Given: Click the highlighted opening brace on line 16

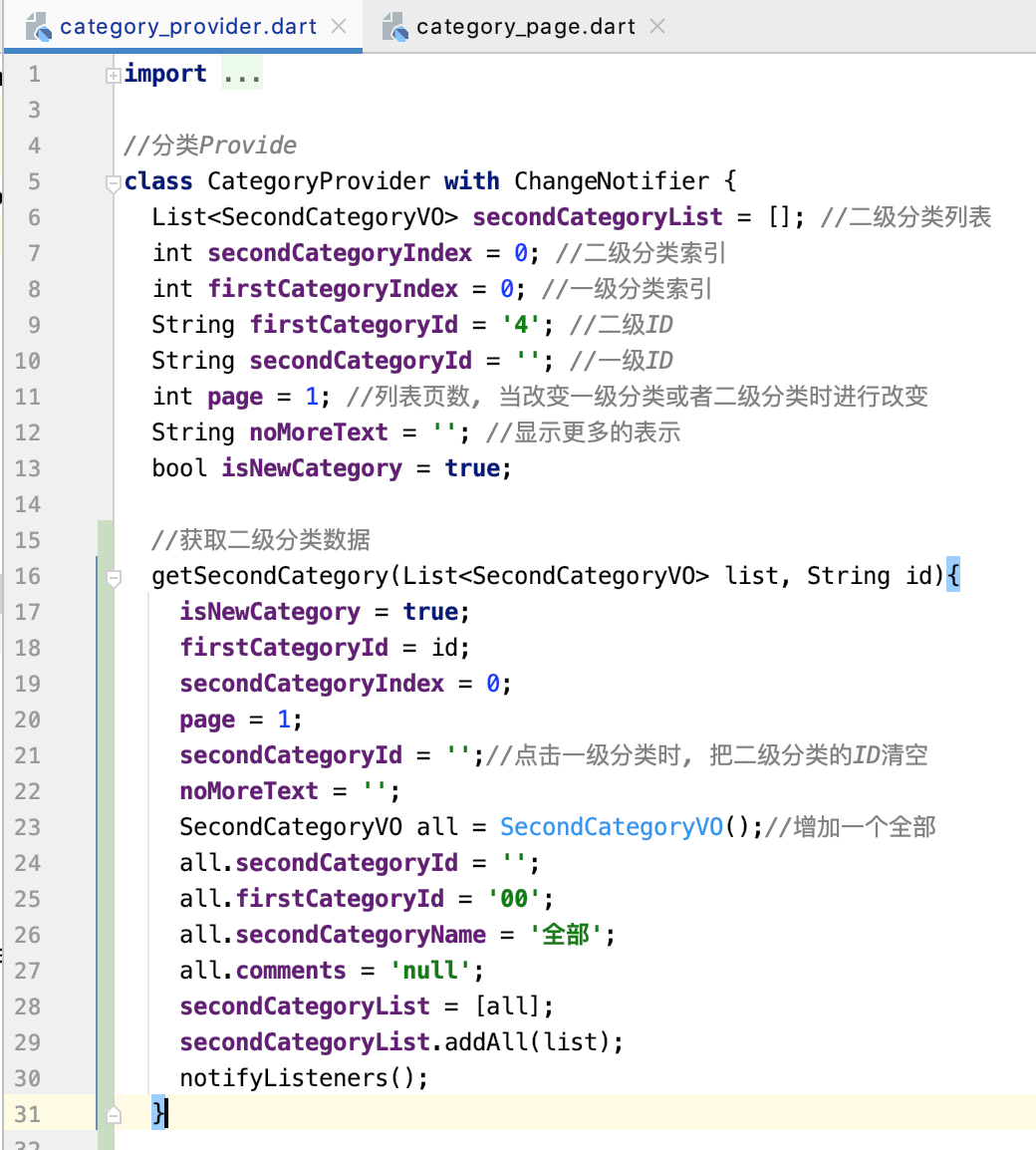Looking at the screenshot, I should 952,576.
